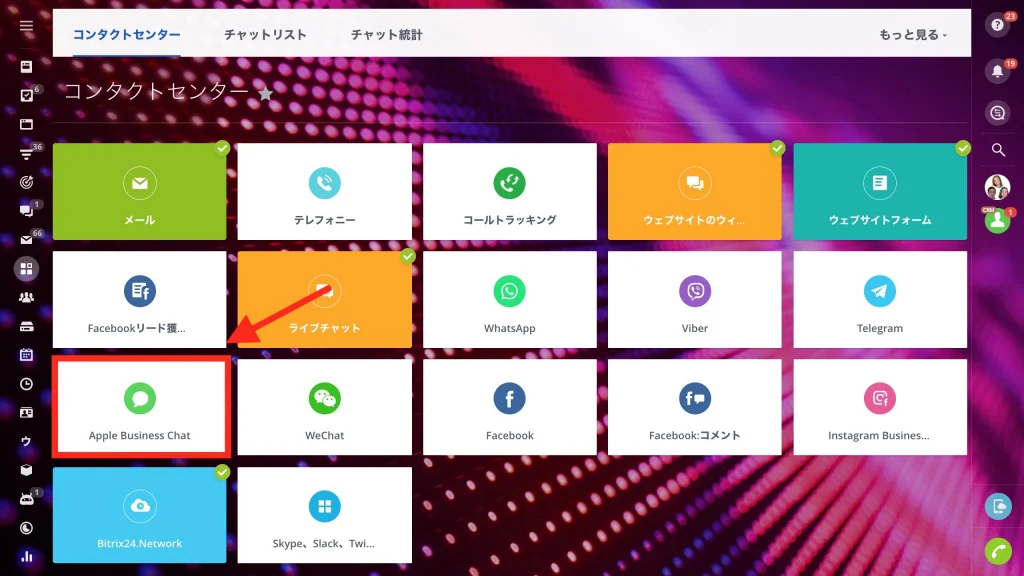Viewport: 1024px width, 576px height.
Task: Open the ライブチャット tile
Action: pyautogui.click(x=325, y=299)
